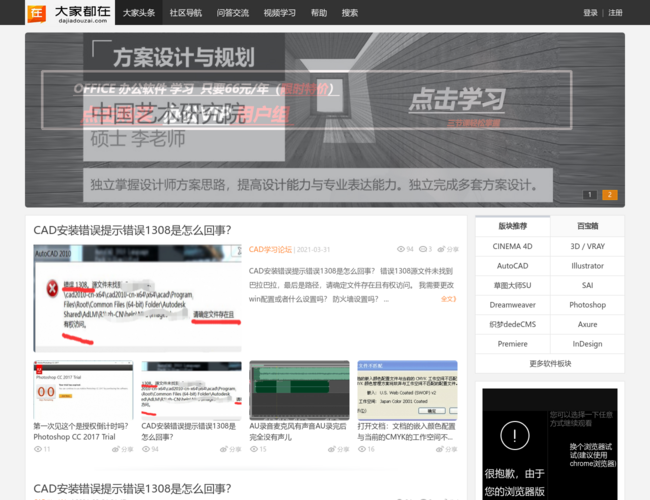Select banner slide indicator 2
Viewport: 650px width, 500px height.
tap(609, 195)
